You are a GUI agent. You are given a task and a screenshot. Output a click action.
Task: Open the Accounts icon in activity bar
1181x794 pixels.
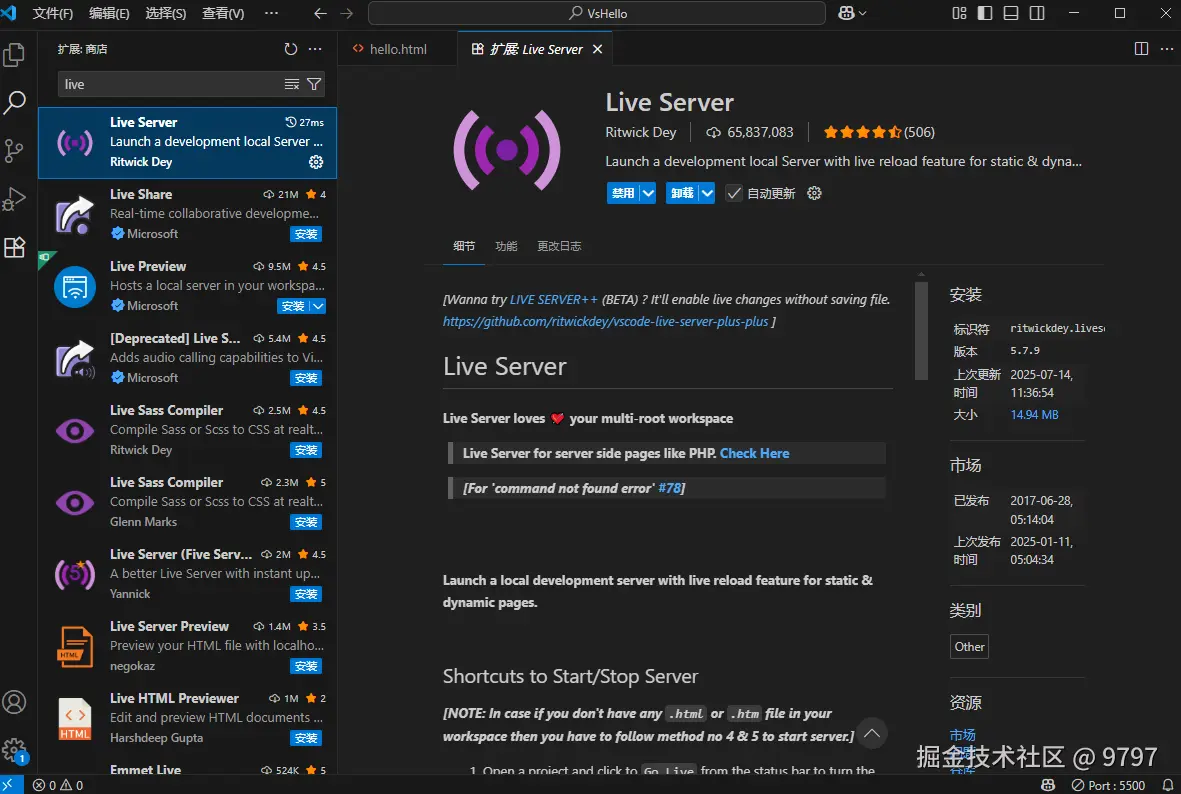[x=14, y=702]
